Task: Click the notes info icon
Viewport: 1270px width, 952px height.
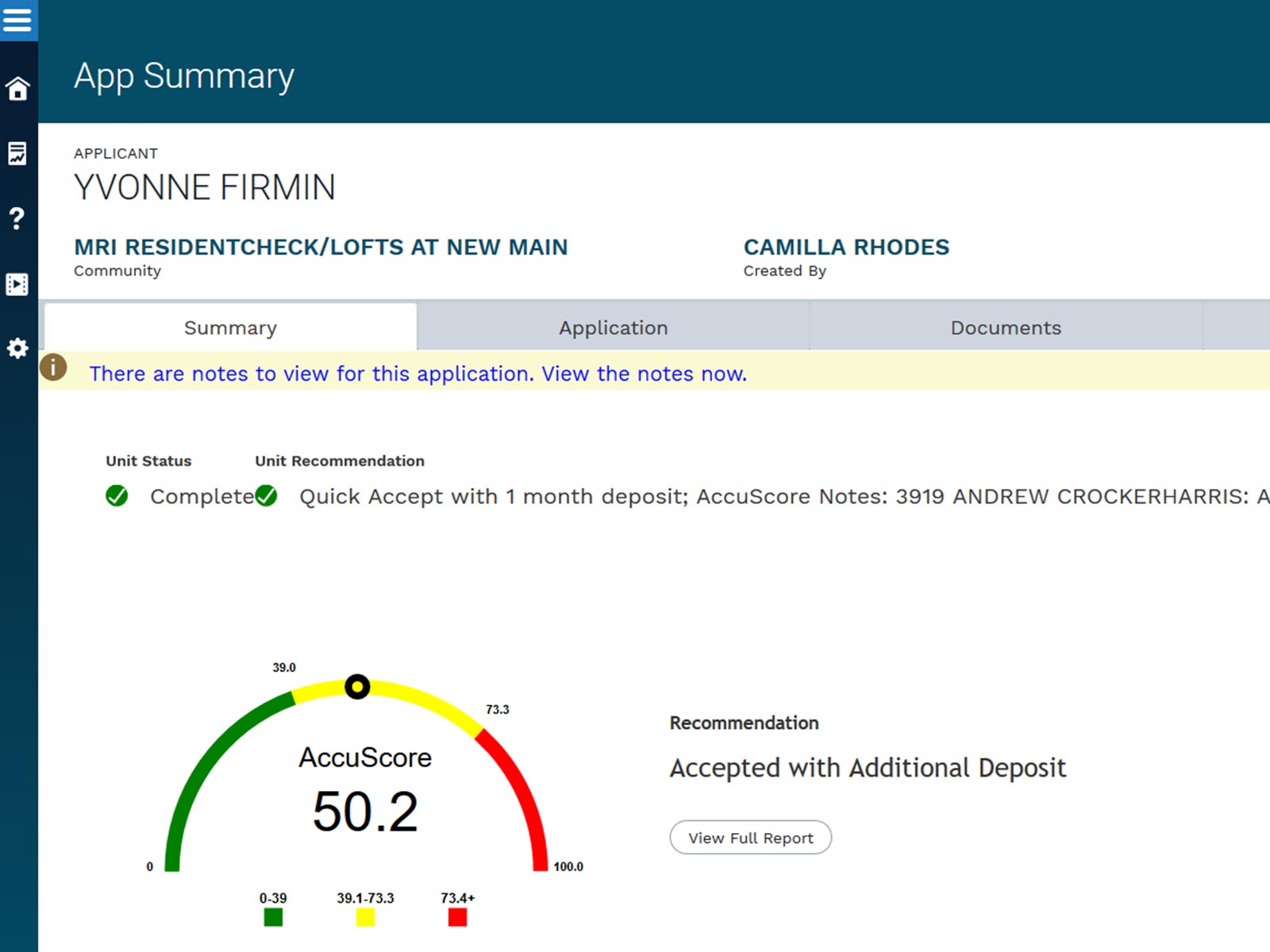Action: tap(53, 367)
